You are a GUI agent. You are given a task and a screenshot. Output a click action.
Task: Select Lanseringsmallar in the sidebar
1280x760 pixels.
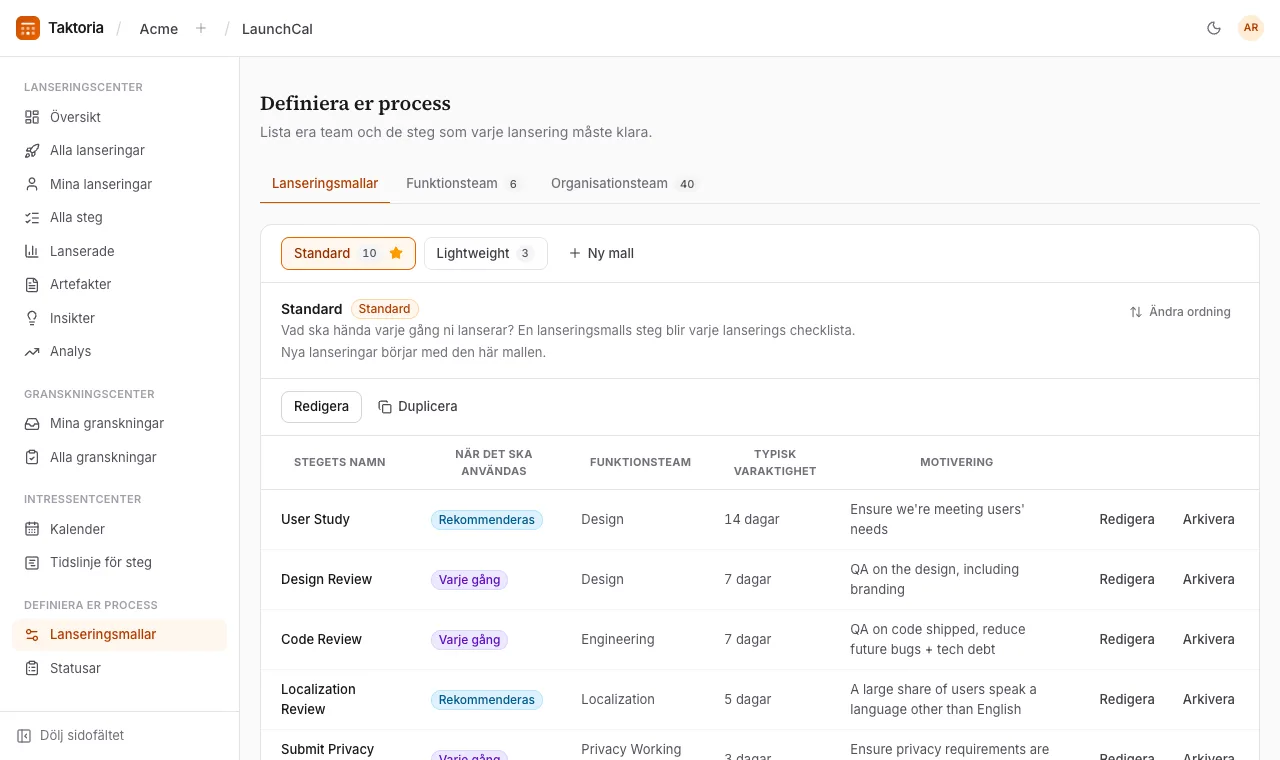[120, 634]
